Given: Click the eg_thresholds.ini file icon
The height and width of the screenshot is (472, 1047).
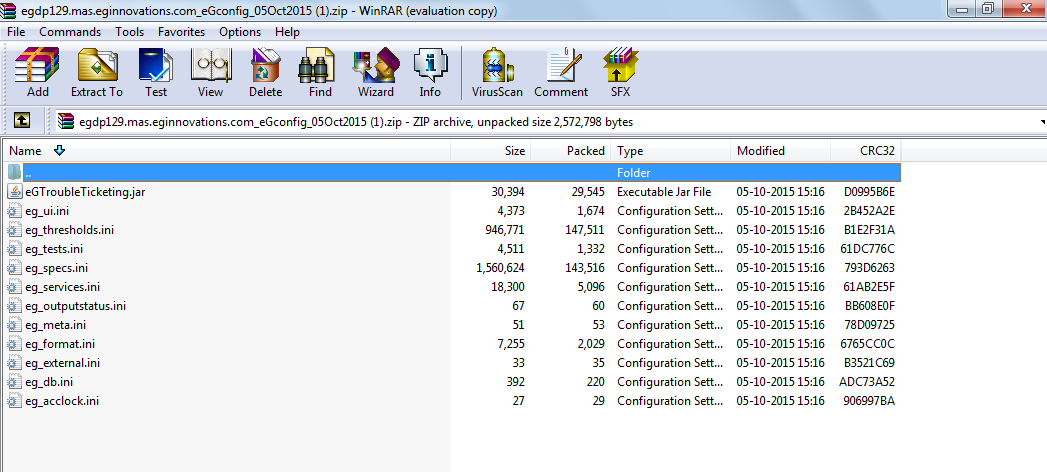Looking at the screenshot, I should pyautogui.click(x=14, y=230).
